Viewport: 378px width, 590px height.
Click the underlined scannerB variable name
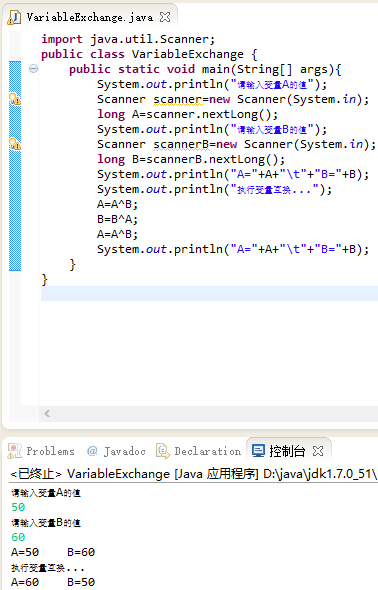(177, 144)
